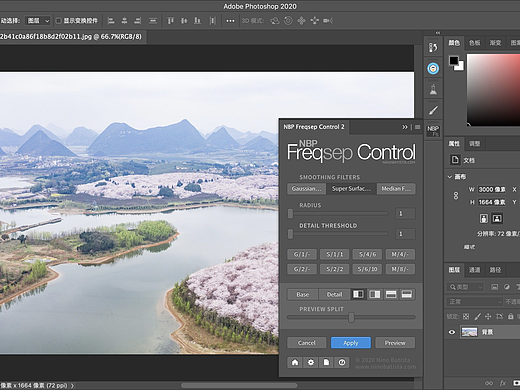Screen dimensions: 520x390
Task: Select horizontal split preview icon
Action: 391,294
